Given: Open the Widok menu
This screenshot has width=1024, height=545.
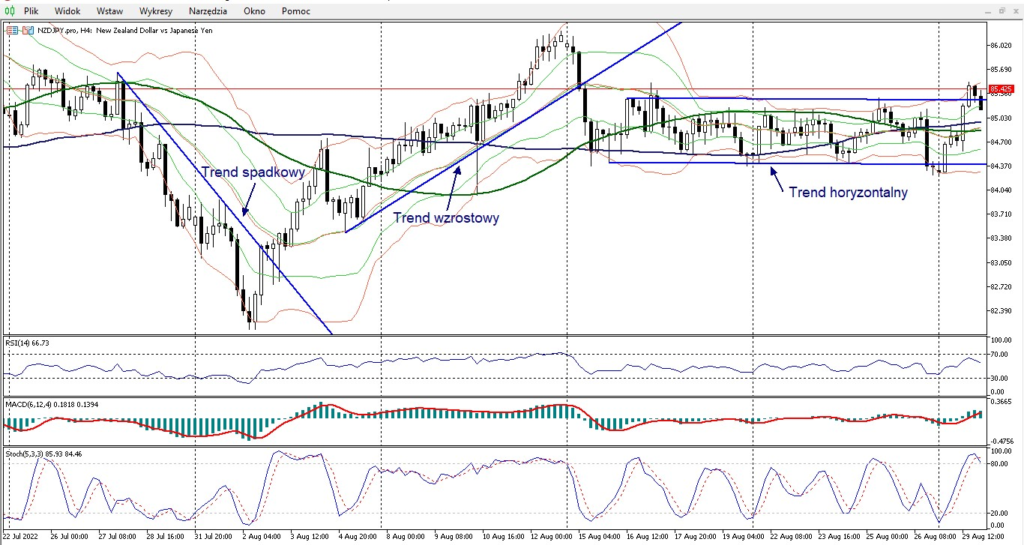Looking at the screenshot, I should coord(68,11).
